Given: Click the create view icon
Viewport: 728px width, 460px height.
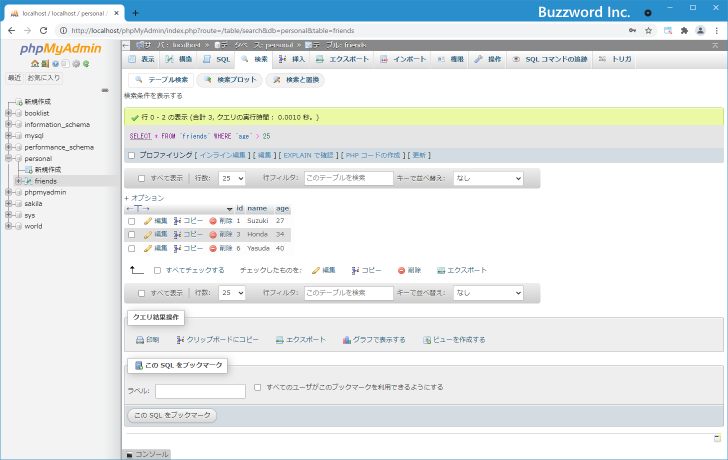Looking at the screenshot, I should (427, 340).
